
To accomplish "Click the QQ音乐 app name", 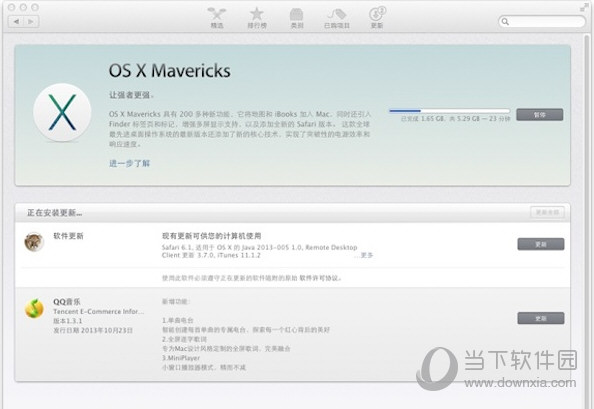I will pyautogui.click(x=67, y=302).
